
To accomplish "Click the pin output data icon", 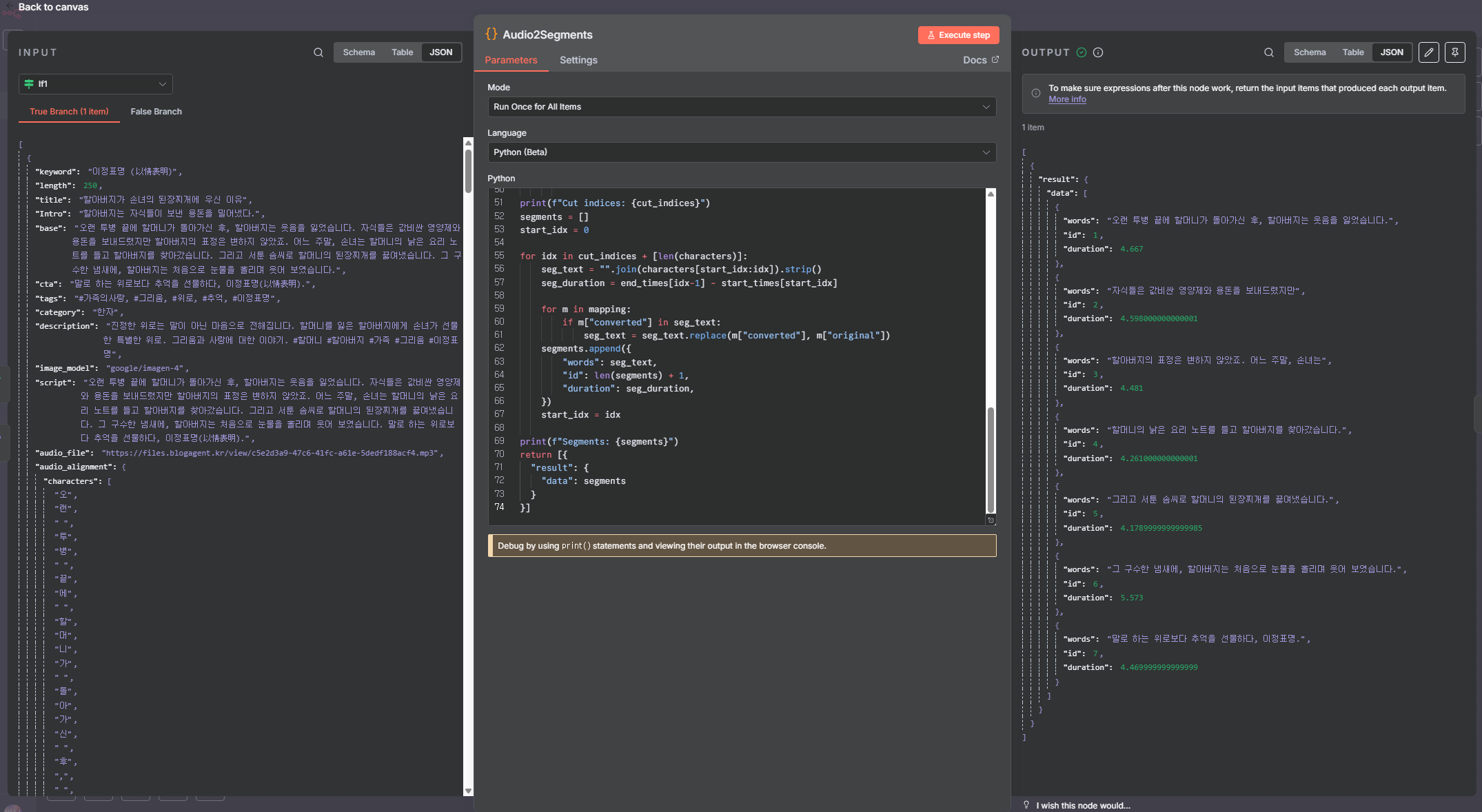I will tap(1454, 52).
